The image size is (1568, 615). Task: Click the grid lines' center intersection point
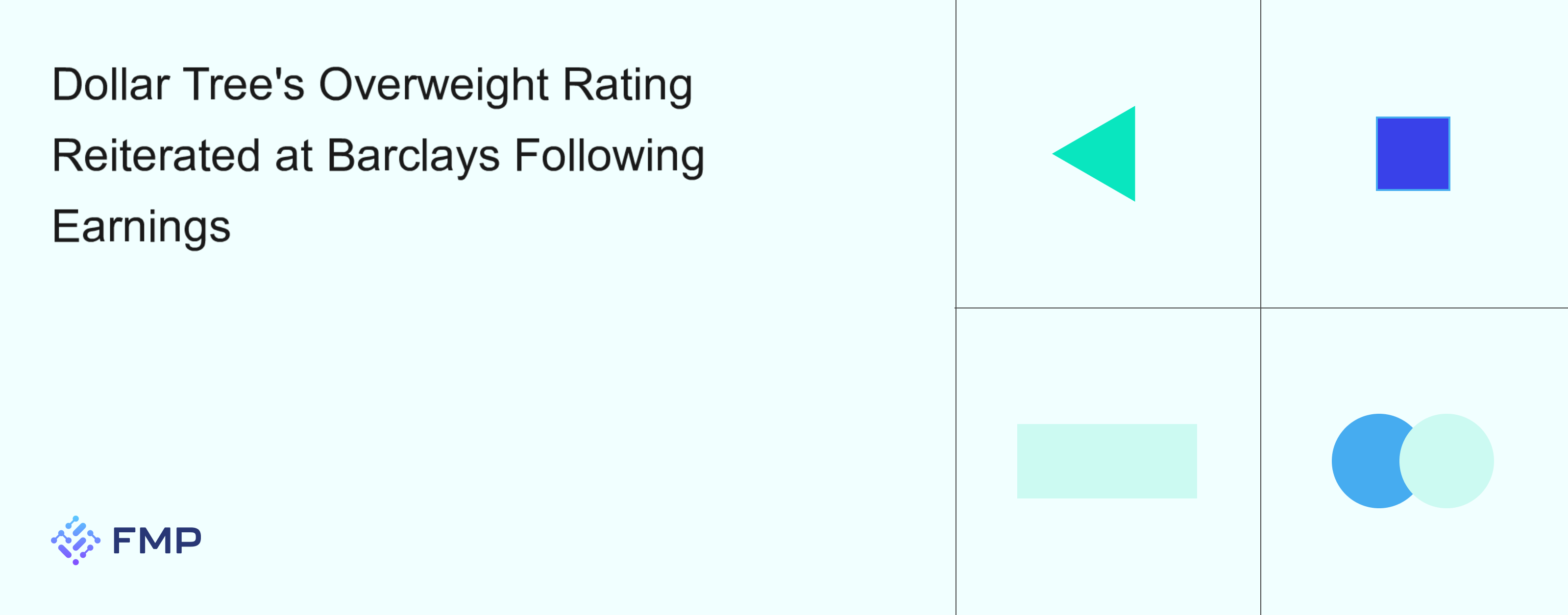1261,308
